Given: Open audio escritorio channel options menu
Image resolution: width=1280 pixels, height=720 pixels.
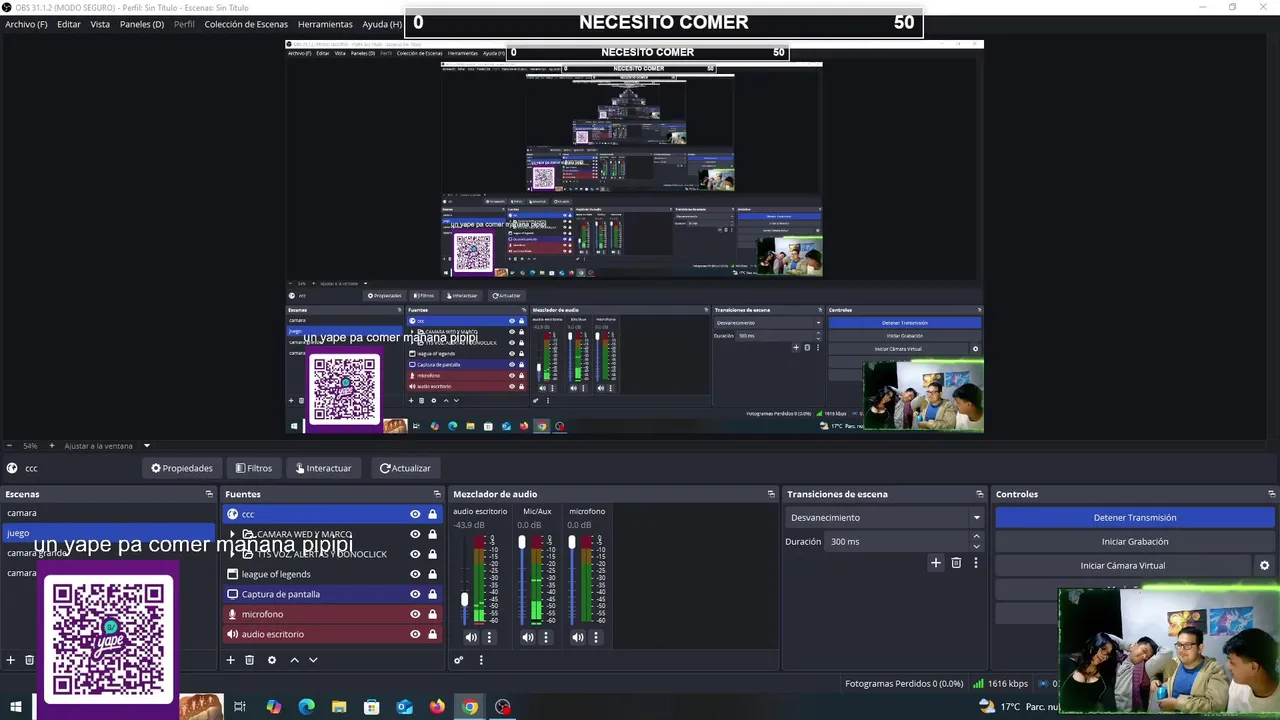Looking at the screenshot, I should 489,637.
